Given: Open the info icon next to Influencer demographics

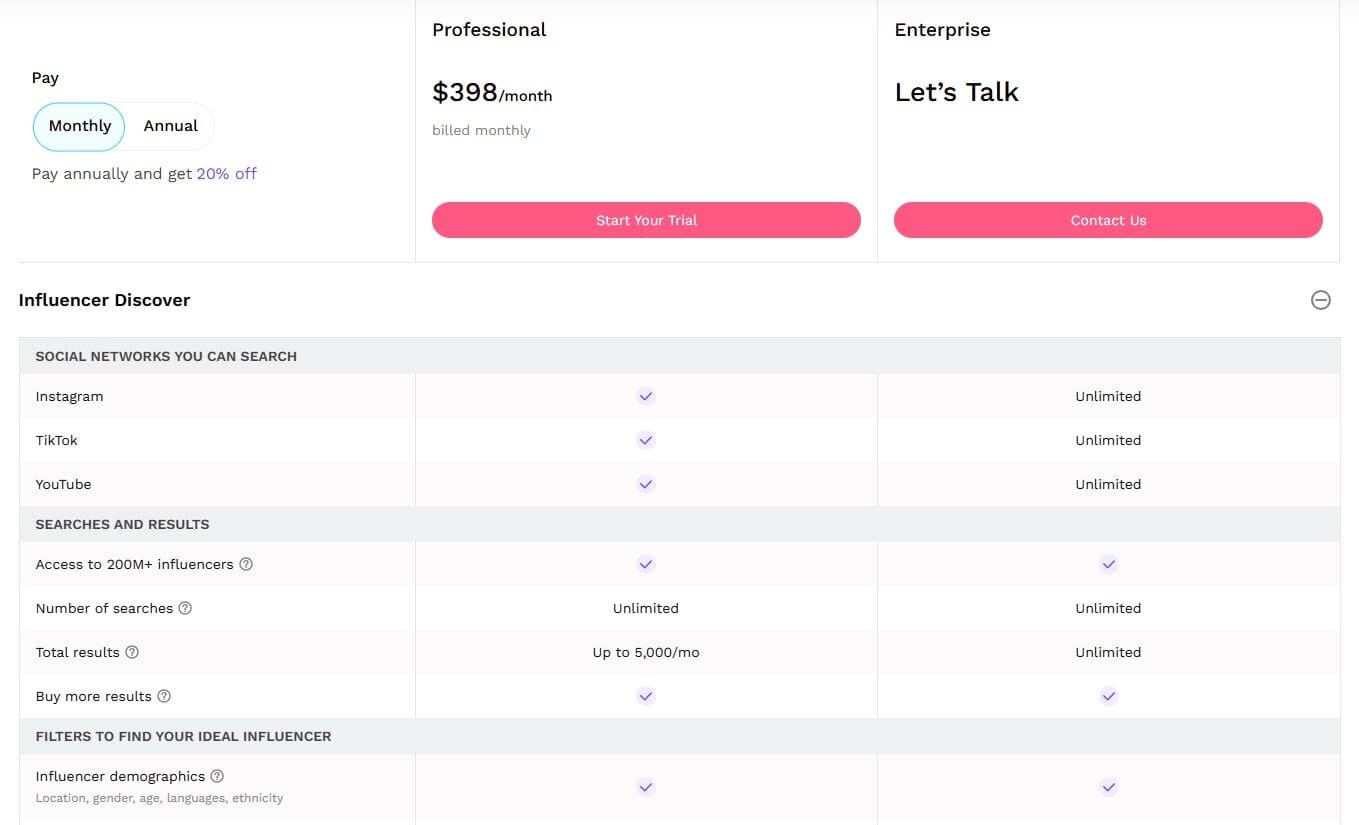Looking at the screenshot, I should (x=216, y=776).
